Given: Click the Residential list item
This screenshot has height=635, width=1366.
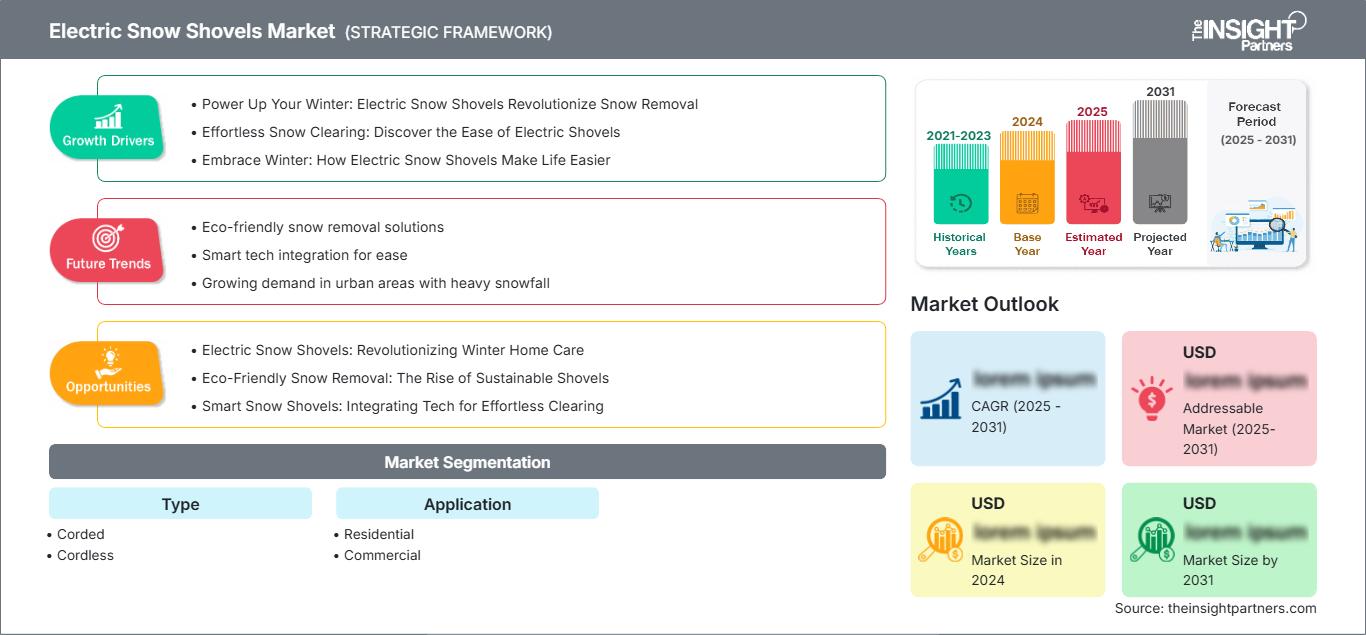Looking at the screenshot, I should coord(380,534).
